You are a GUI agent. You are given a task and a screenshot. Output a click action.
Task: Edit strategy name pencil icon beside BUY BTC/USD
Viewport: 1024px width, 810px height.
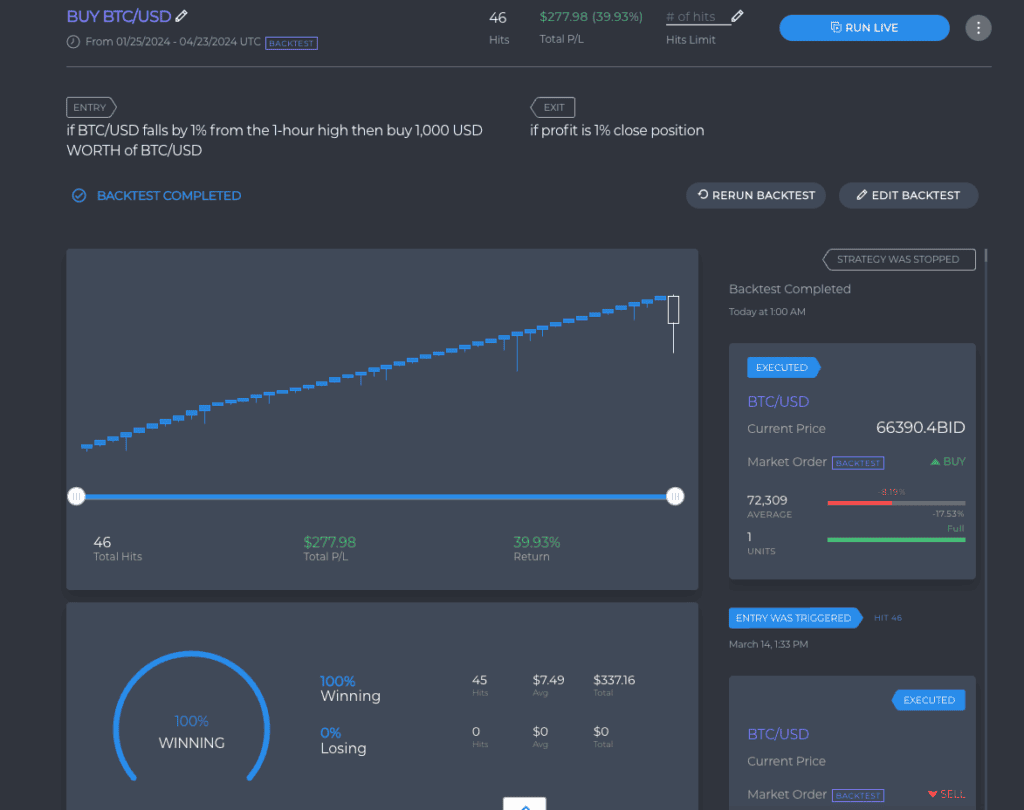point(182,16)
